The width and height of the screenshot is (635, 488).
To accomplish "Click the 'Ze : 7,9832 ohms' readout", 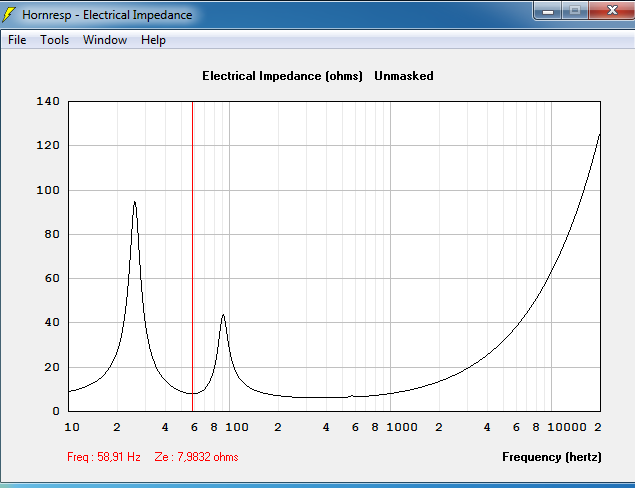I will [x=196, y=457].
